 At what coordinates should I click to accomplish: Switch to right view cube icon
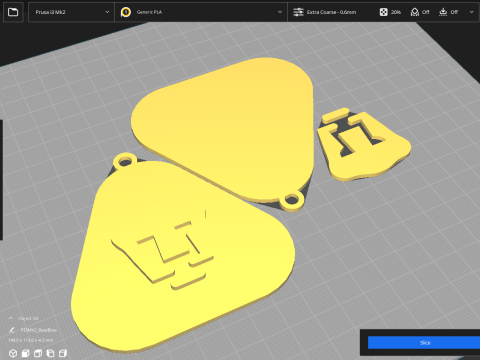[63, 353]
